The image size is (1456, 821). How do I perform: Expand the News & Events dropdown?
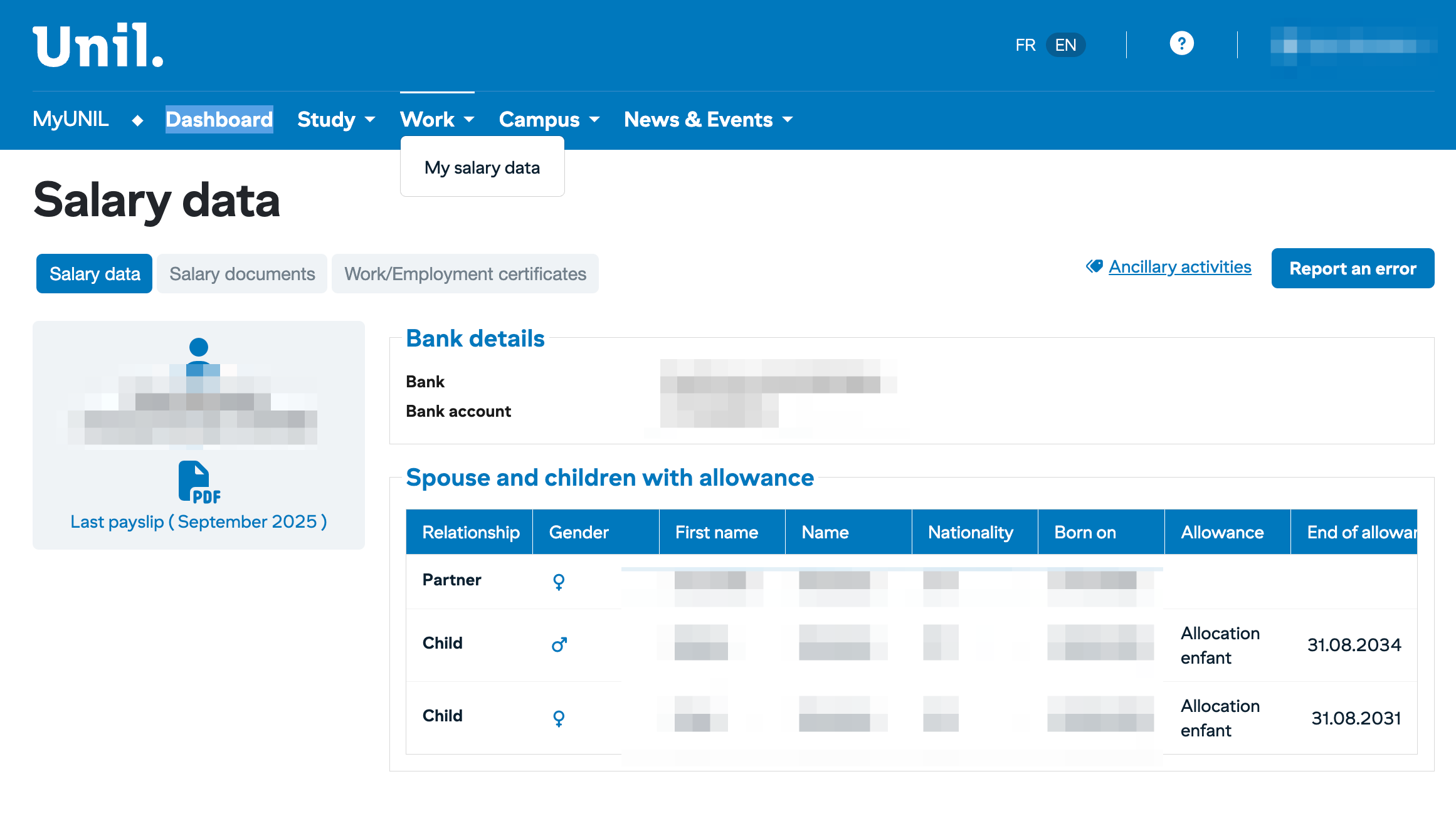point(708,119)
